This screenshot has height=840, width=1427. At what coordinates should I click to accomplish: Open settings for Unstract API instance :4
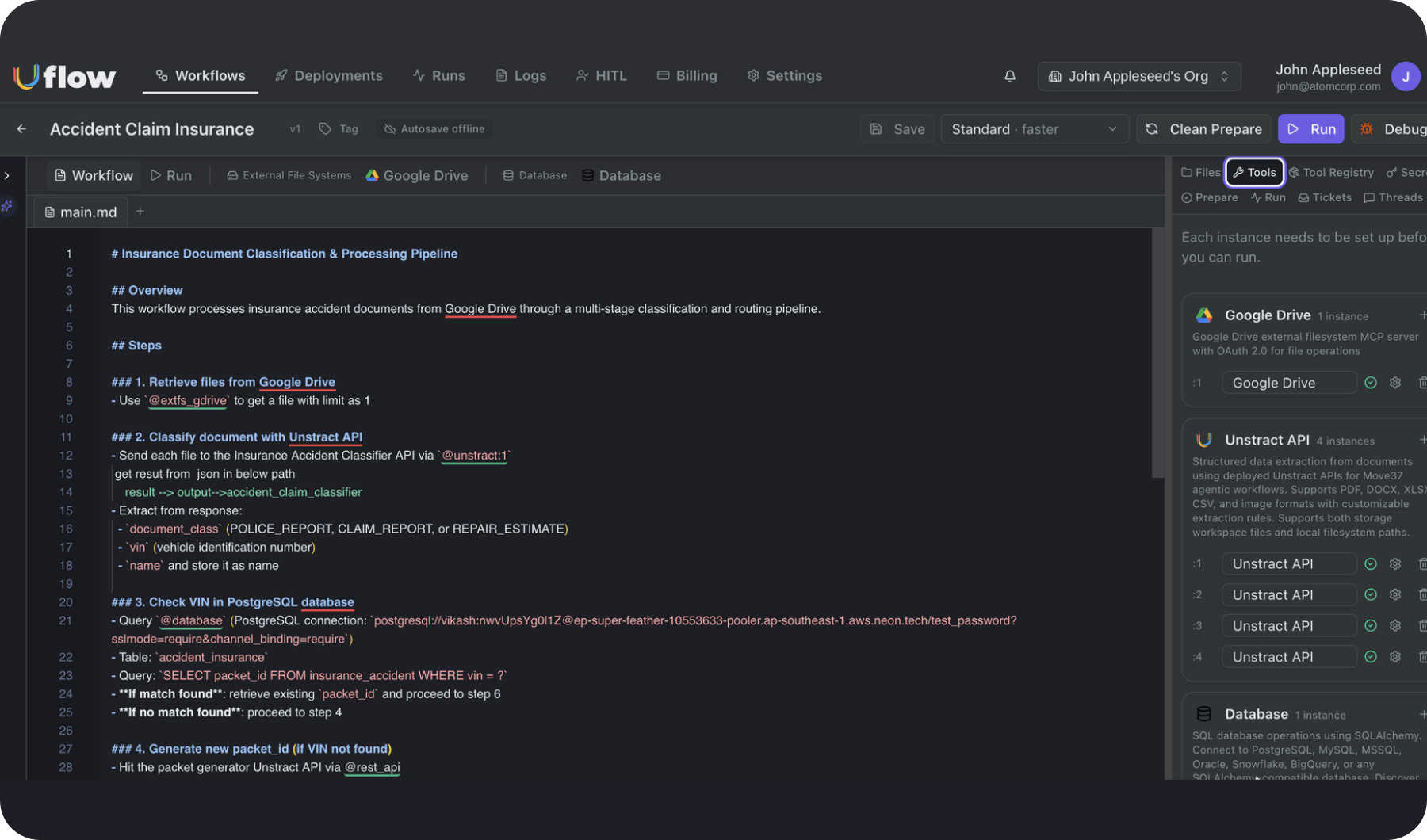(1395, 657)
